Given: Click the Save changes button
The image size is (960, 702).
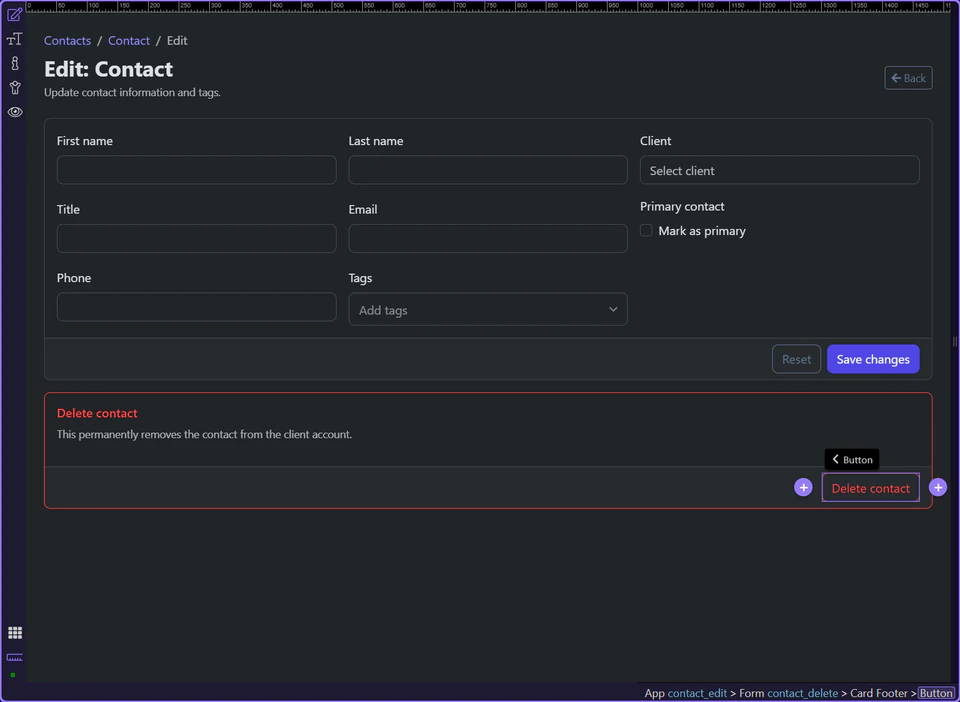Looking at the screenshot, I should (x=872, y=359).
